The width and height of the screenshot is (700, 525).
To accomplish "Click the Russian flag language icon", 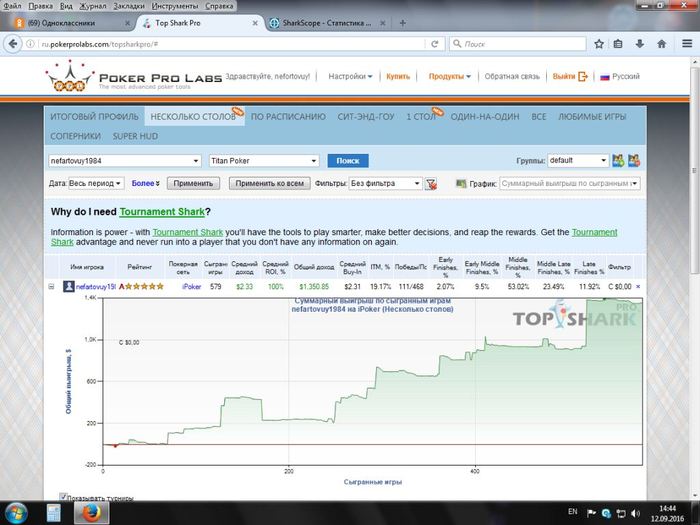I will (605, 77).
